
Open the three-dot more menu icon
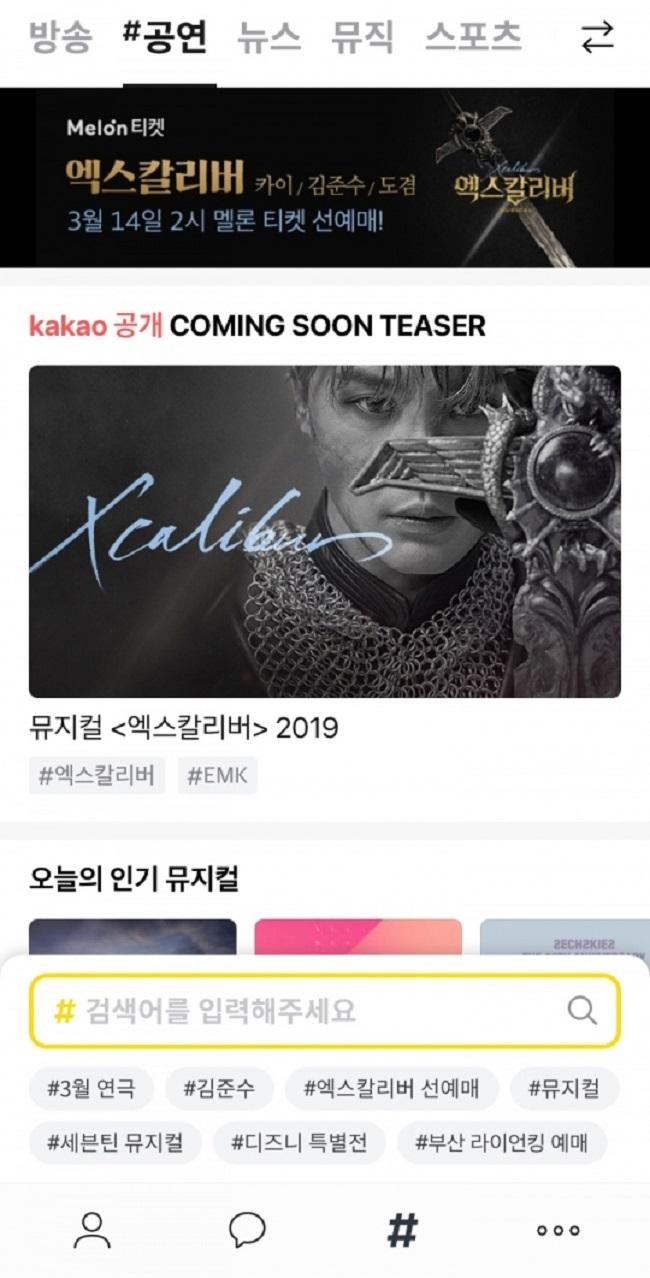coord(558,1231)
